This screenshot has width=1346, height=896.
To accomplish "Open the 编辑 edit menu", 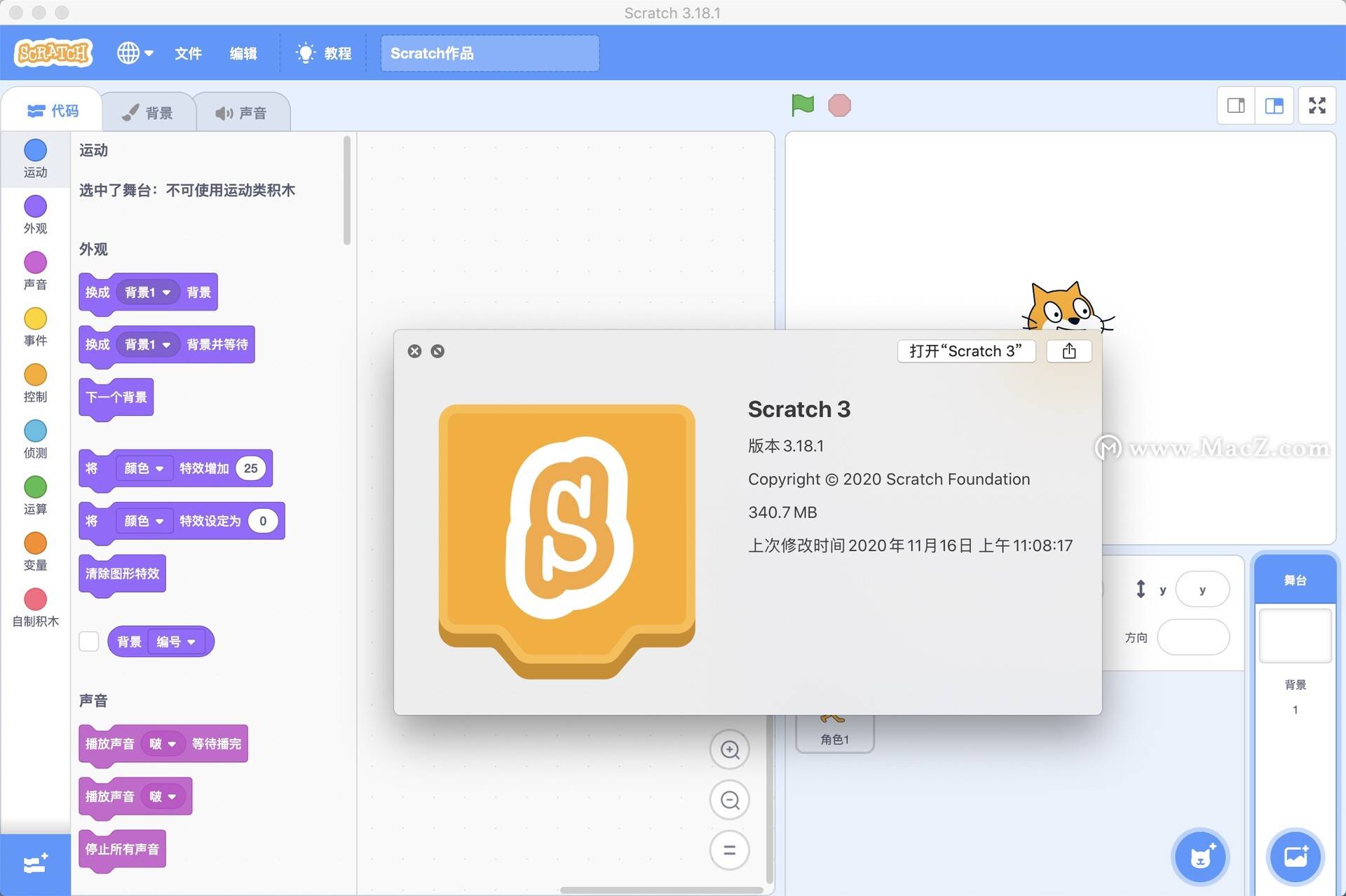I will (243, 53).
